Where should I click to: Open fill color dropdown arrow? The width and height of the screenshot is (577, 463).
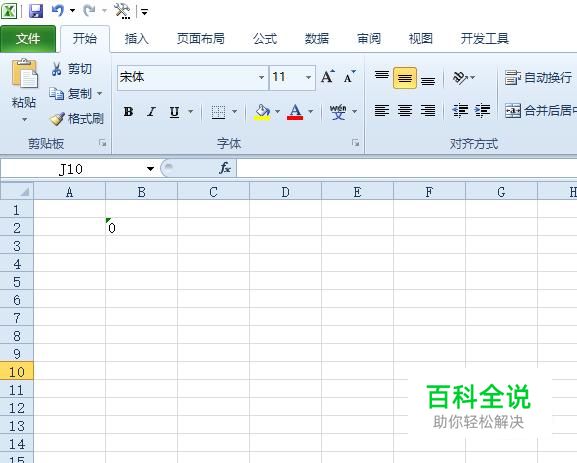pyautogui.click(x=277, y=112)
